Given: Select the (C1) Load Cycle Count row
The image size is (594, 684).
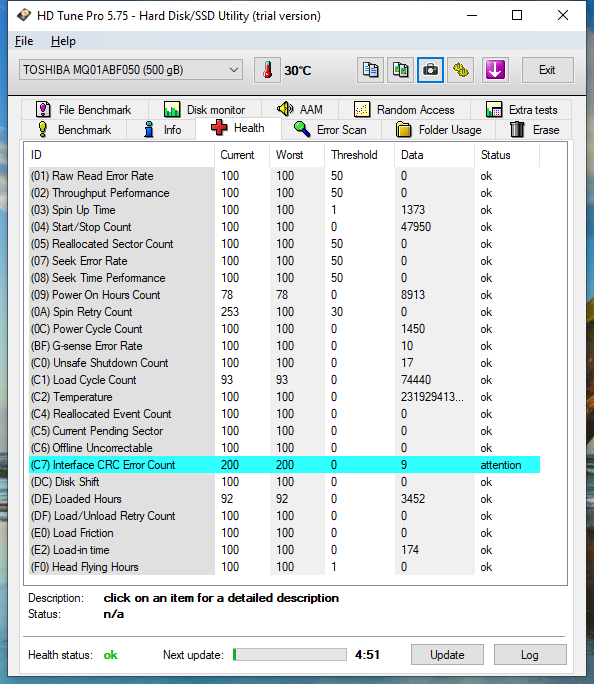Looking at the screenshot, I should [284, 380].
